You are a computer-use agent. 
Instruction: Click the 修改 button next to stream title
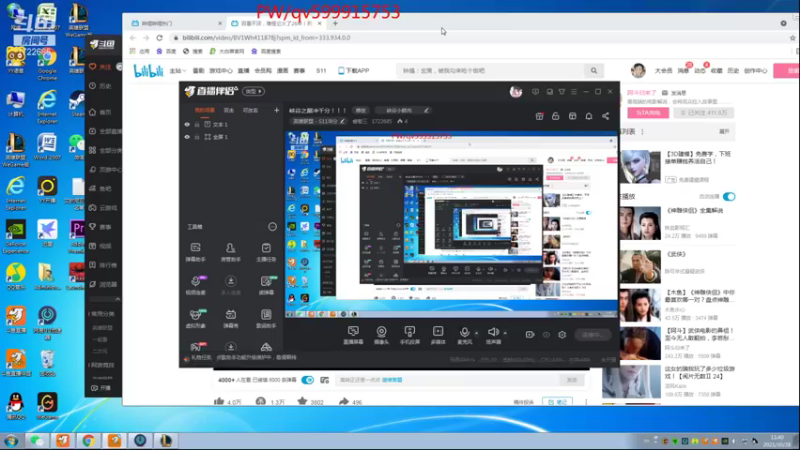coord(361,110)
